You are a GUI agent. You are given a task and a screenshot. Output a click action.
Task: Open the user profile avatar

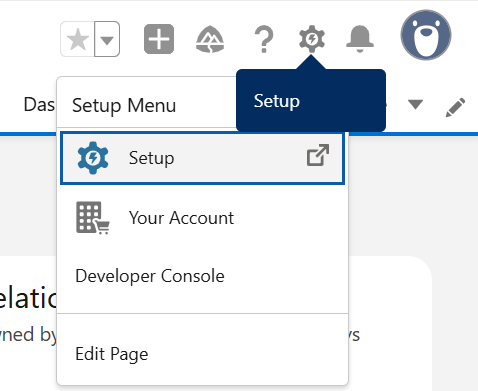point(426,35)
